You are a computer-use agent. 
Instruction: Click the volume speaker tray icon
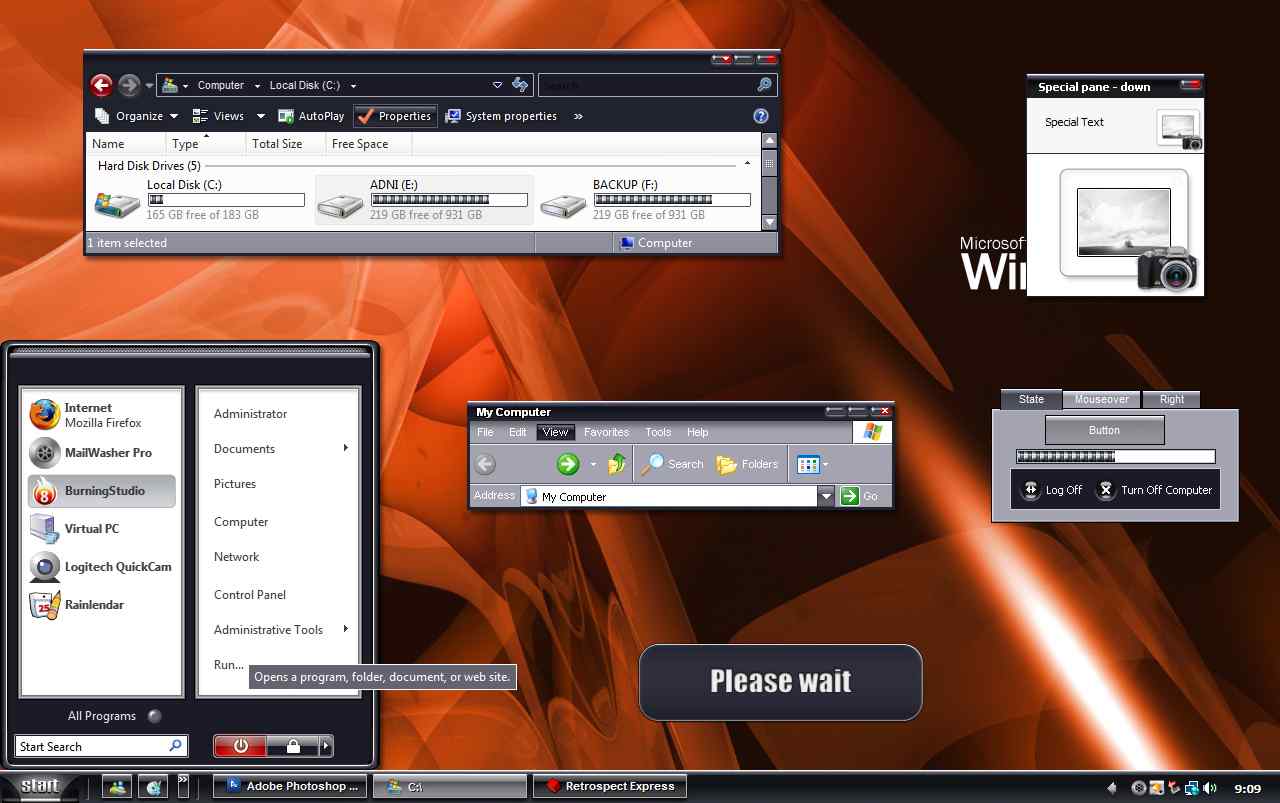pos(1210,788)
